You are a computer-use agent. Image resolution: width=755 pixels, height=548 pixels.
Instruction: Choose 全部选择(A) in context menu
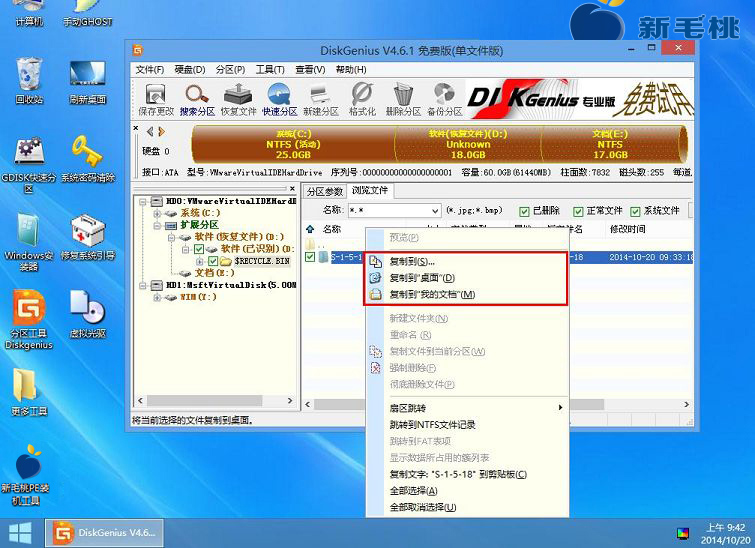coord(467,491)
